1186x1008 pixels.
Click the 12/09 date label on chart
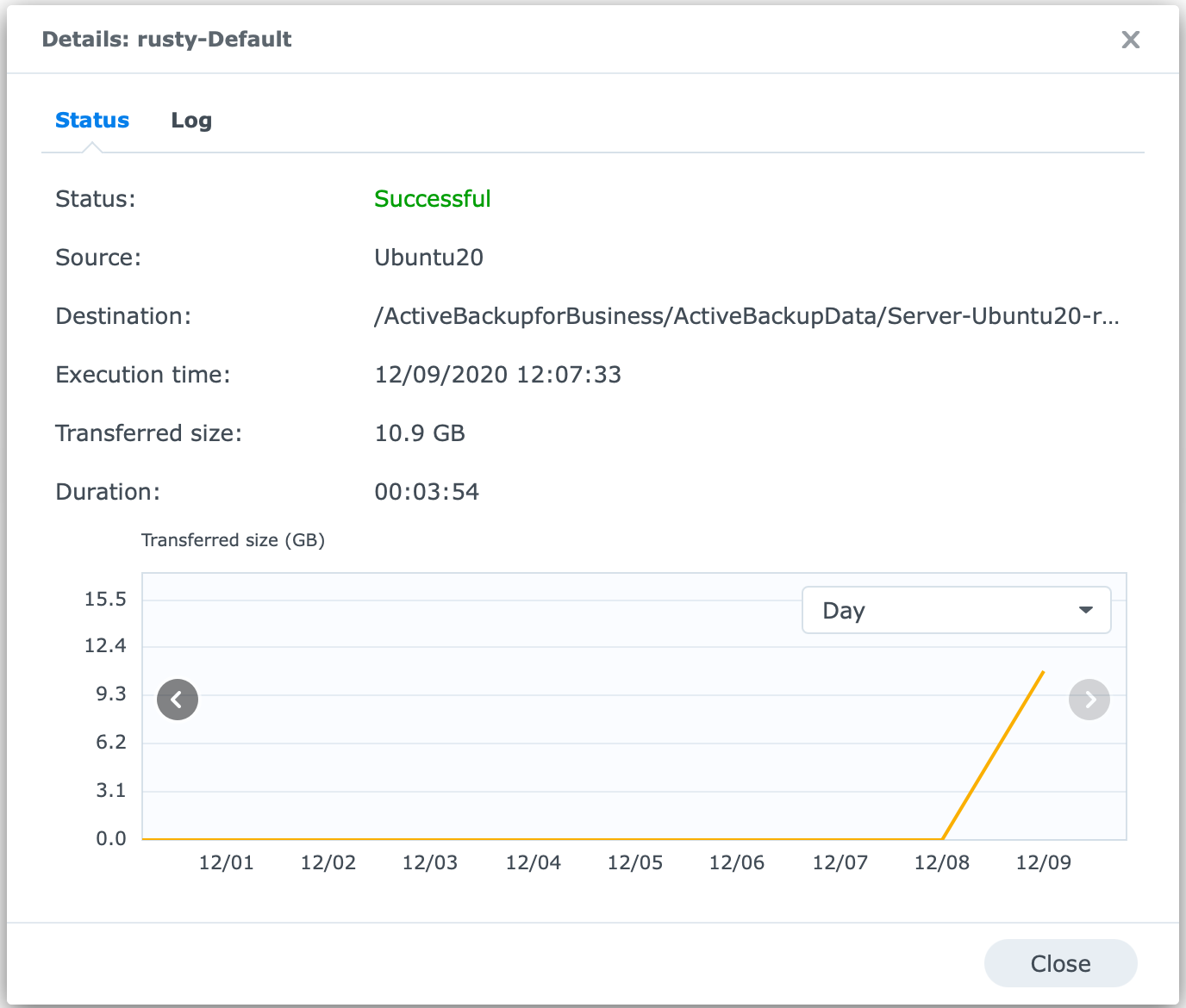[x=1043, y=862]
